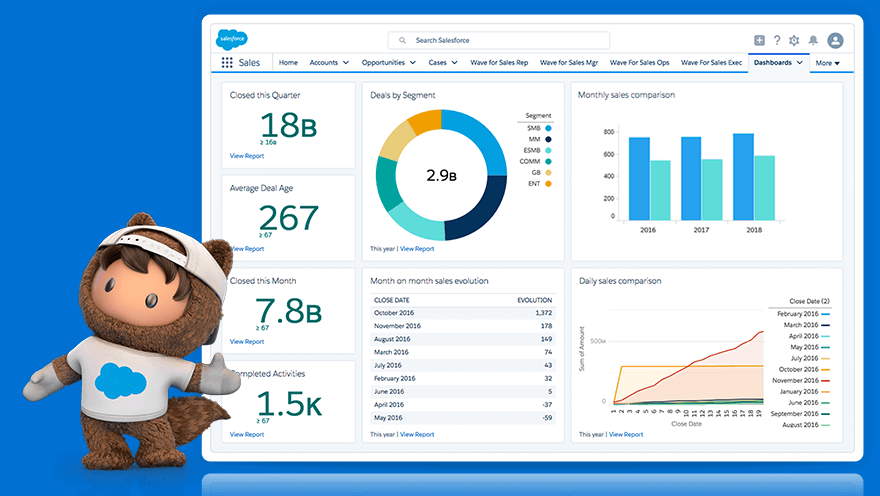This screenshot has width=880, height=496.
Task: Expand the Accounts tab dropdown arrow
Action: (346, 63)
